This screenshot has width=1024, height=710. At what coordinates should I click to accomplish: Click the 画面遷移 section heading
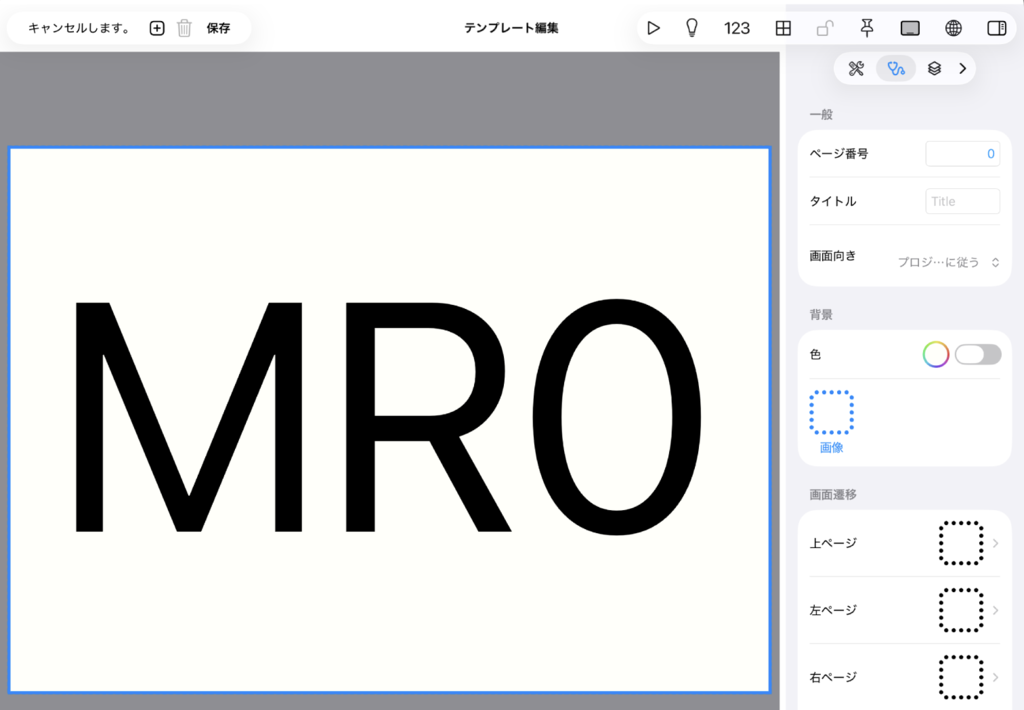tap(833, 494)
